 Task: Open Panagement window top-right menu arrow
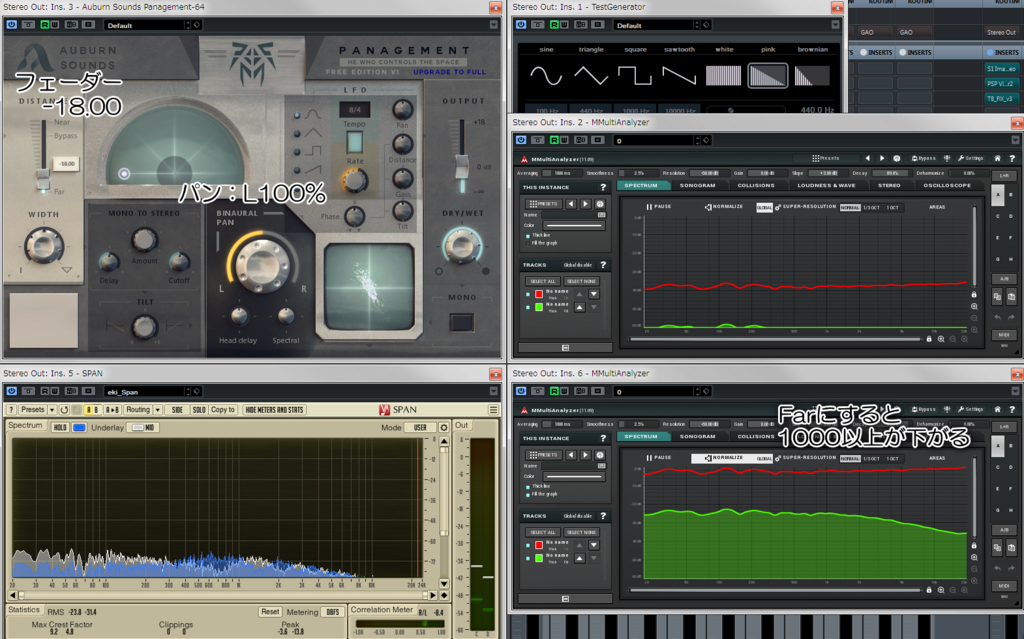494,25
